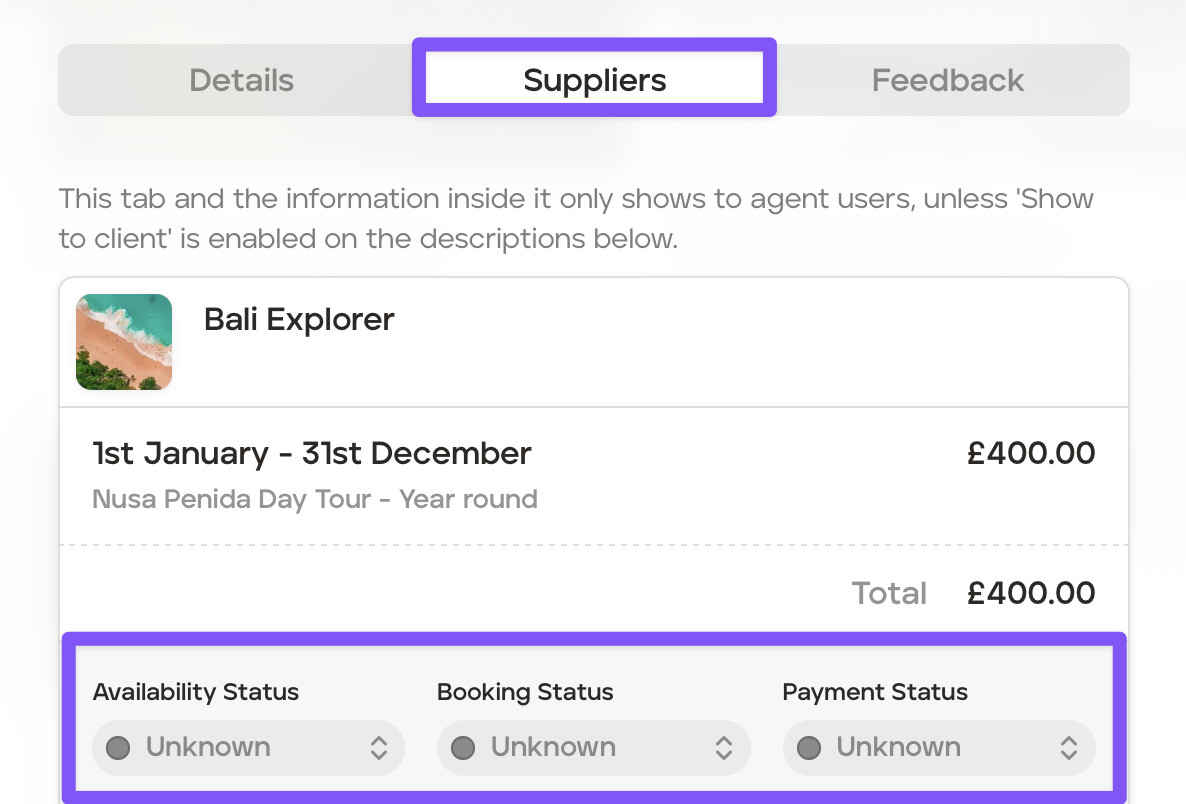
Task: Open the Booking Status dropdown
Action: [593, 747]
